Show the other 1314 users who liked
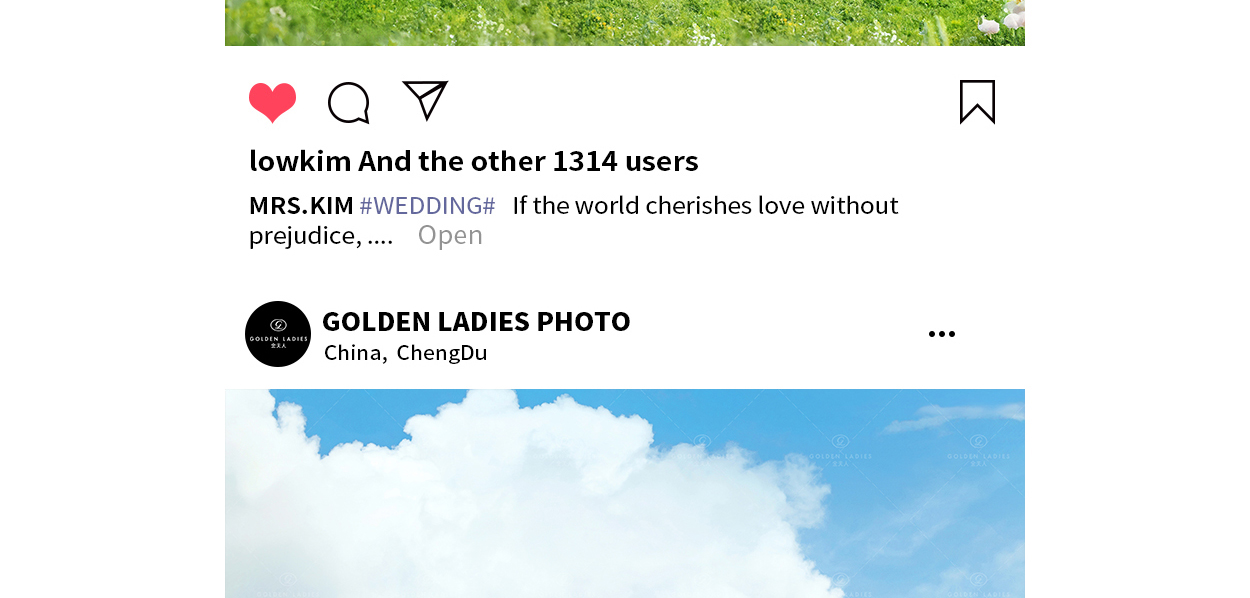1250x598 pixels. pos(567,161)
